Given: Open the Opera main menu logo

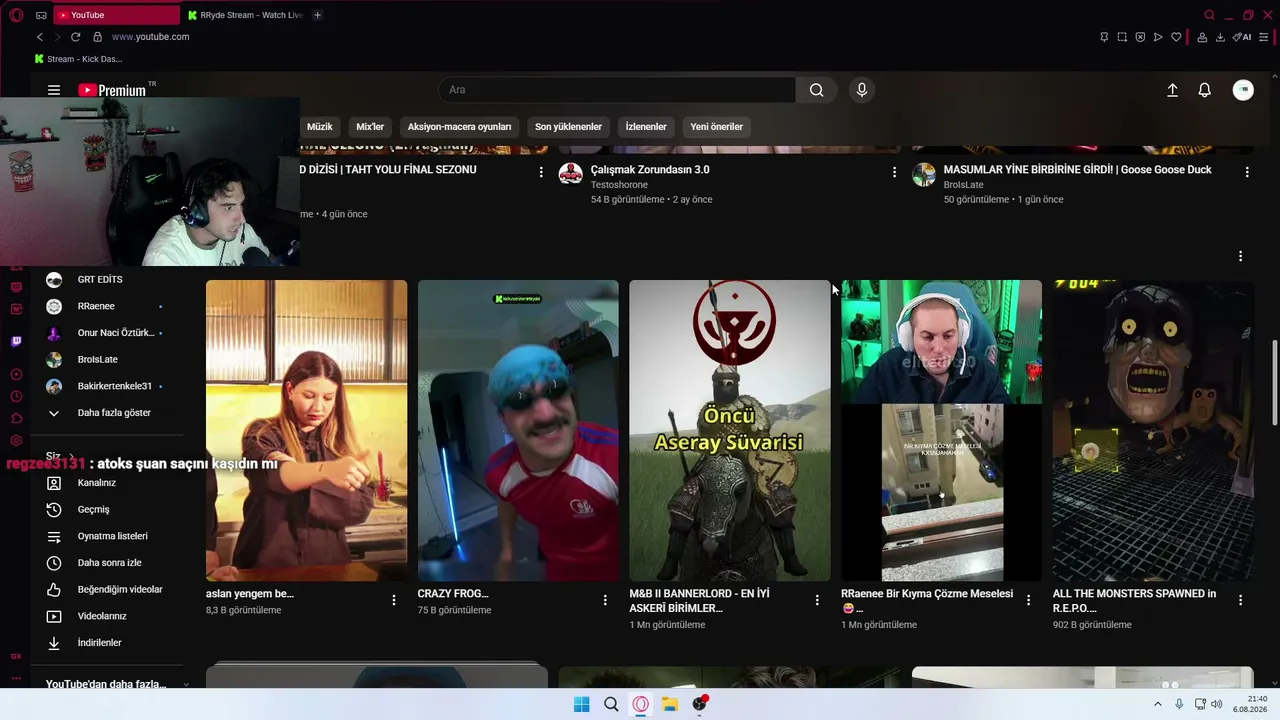Looking at the screenshot, I should [16, 15].
